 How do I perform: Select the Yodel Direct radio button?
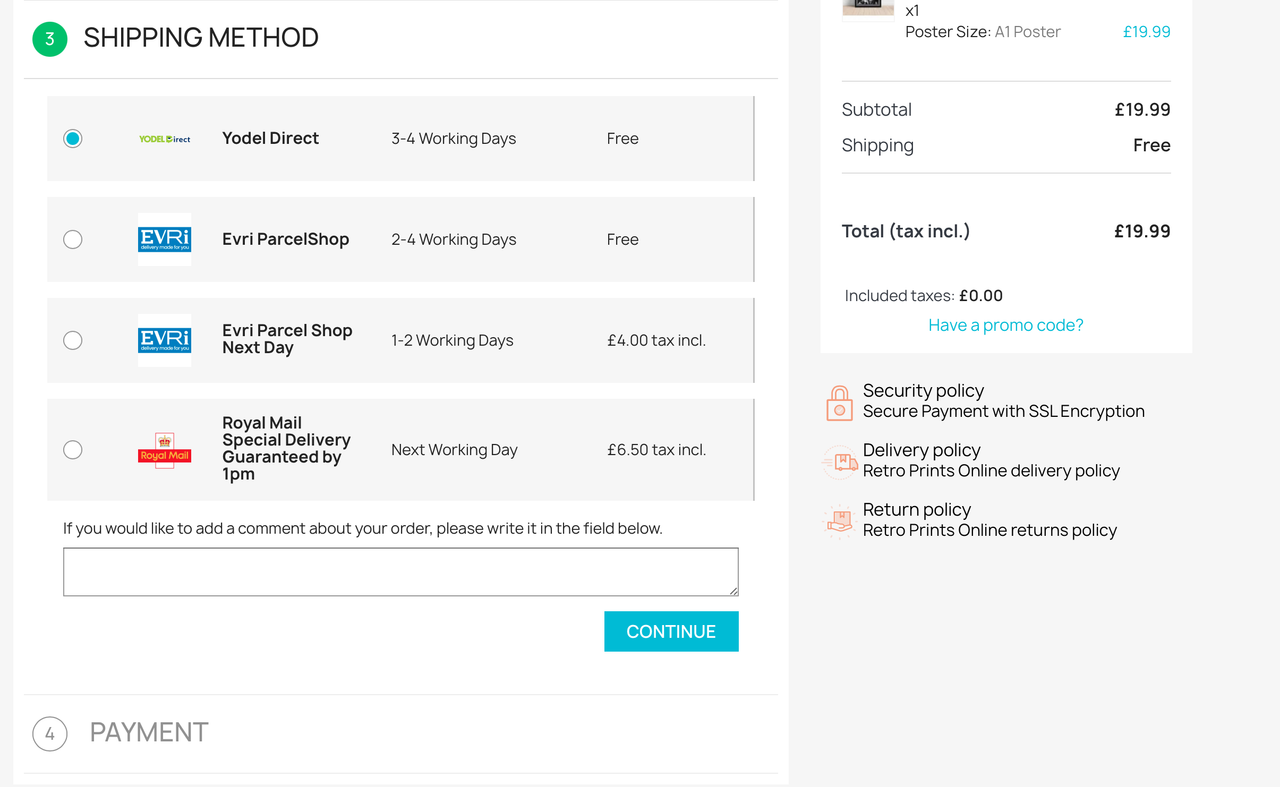pos(73,139)
